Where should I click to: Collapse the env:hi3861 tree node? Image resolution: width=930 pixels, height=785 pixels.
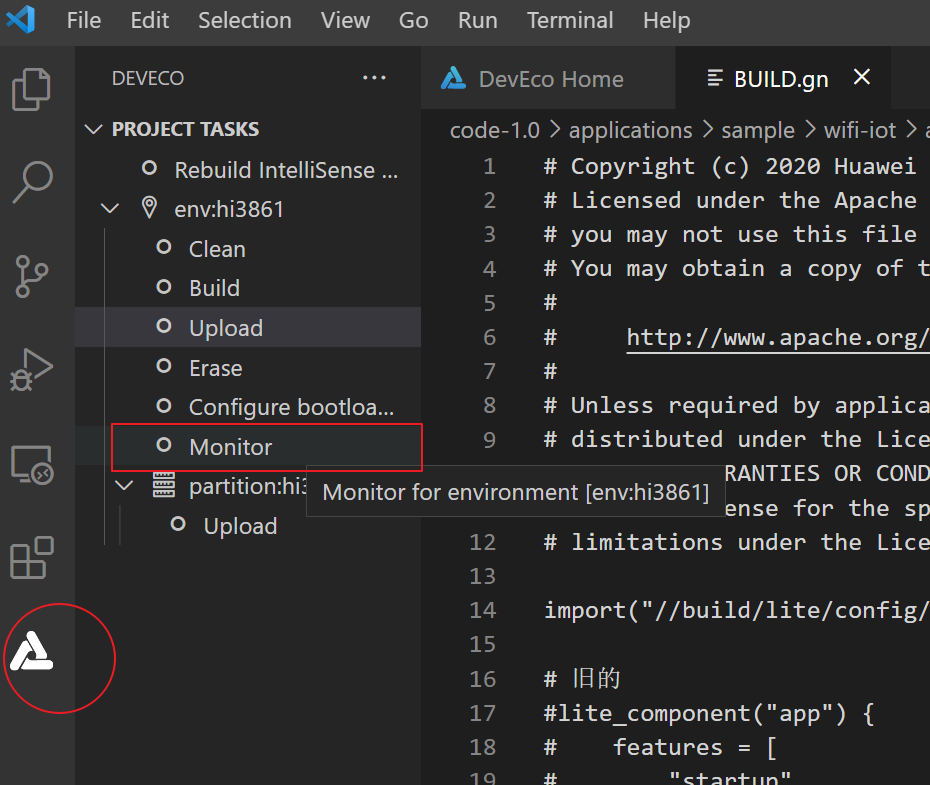point(109,209)
